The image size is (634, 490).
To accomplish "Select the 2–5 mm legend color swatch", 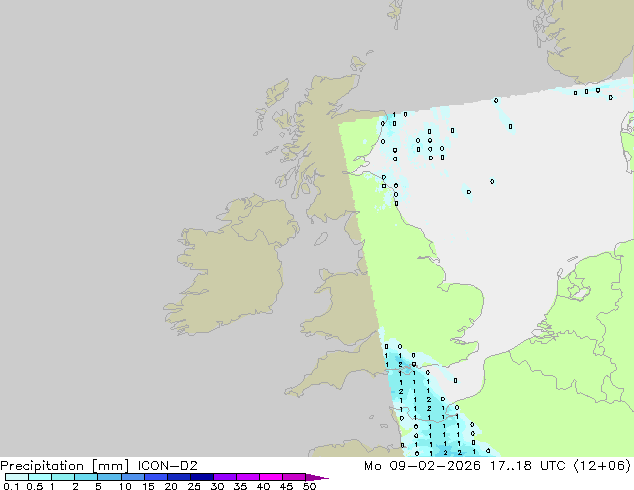I will tap(87, 477).
